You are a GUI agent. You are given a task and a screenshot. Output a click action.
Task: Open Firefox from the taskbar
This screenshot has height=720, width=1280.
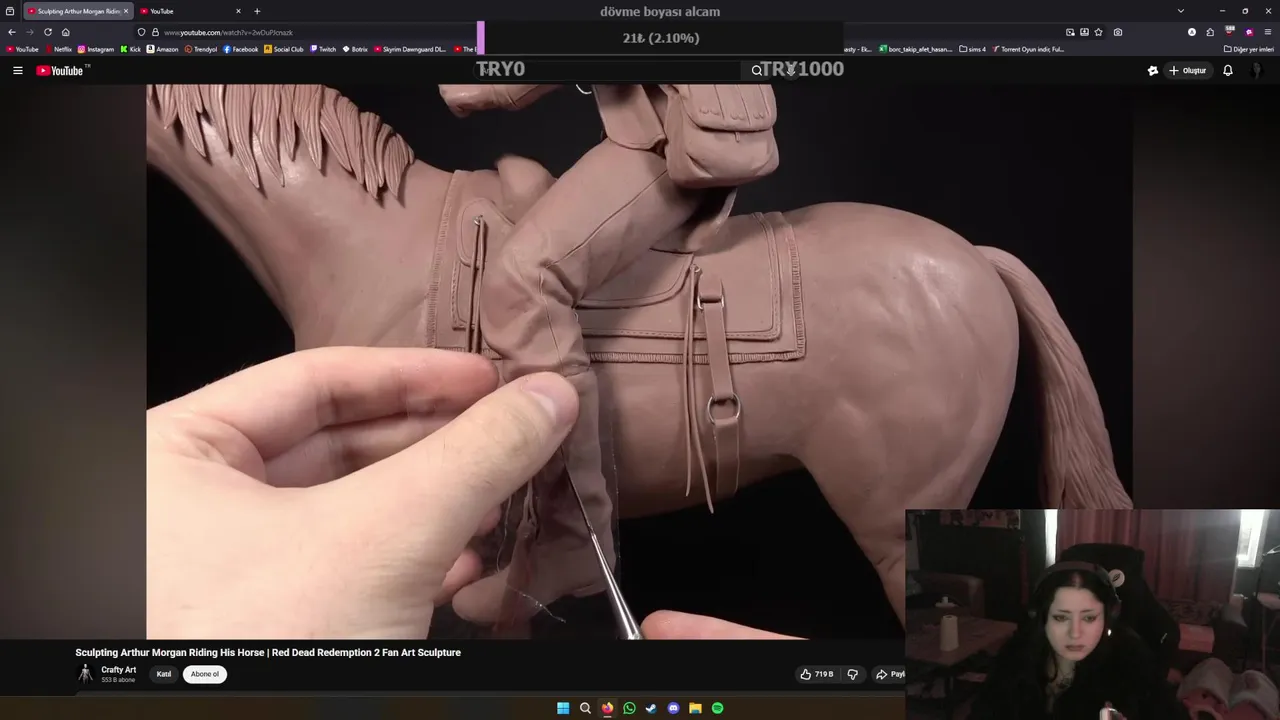[x=607, y=708]
